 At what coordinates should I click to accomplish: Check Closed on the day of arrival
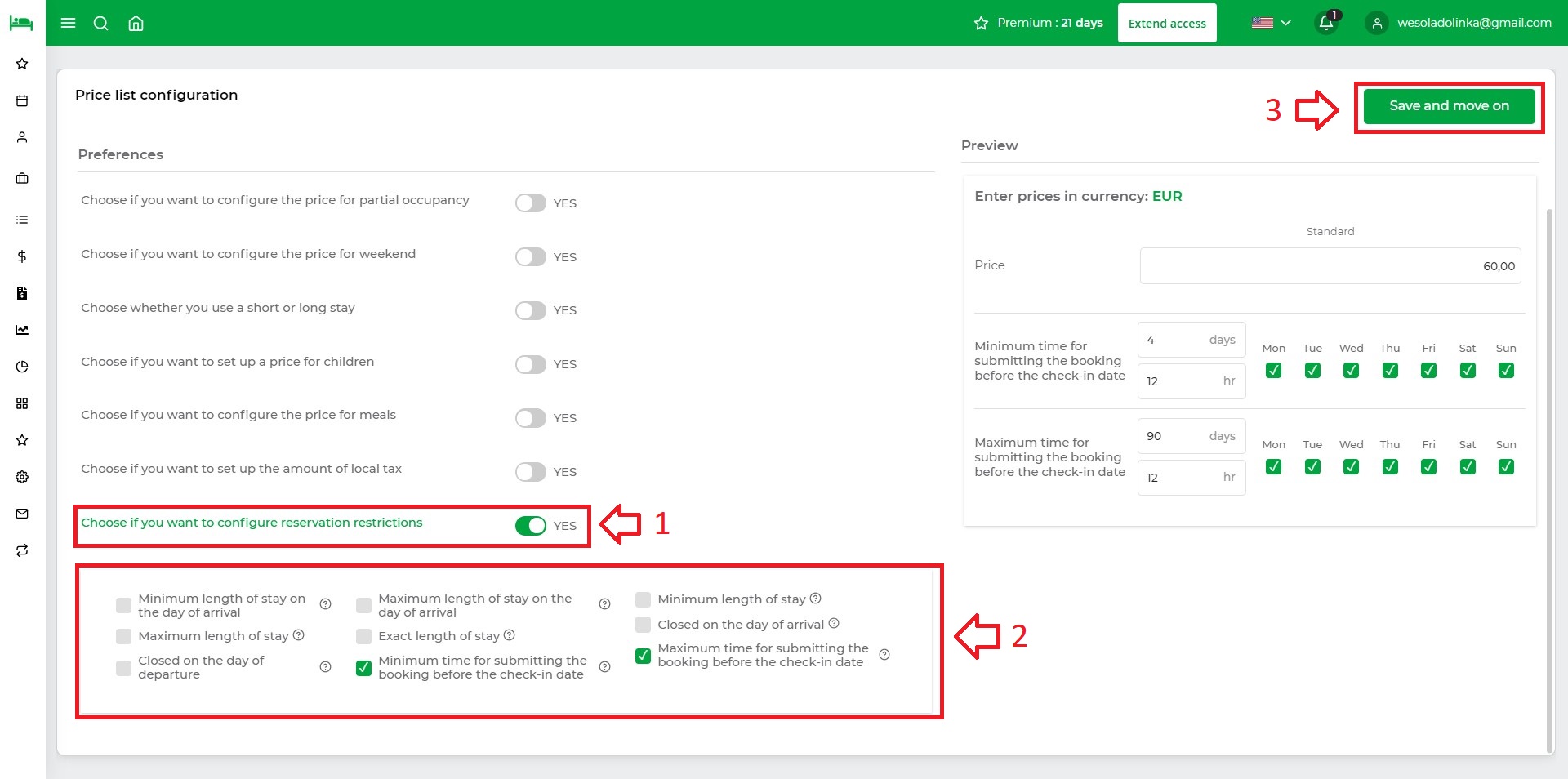click(x=644, y=625)
